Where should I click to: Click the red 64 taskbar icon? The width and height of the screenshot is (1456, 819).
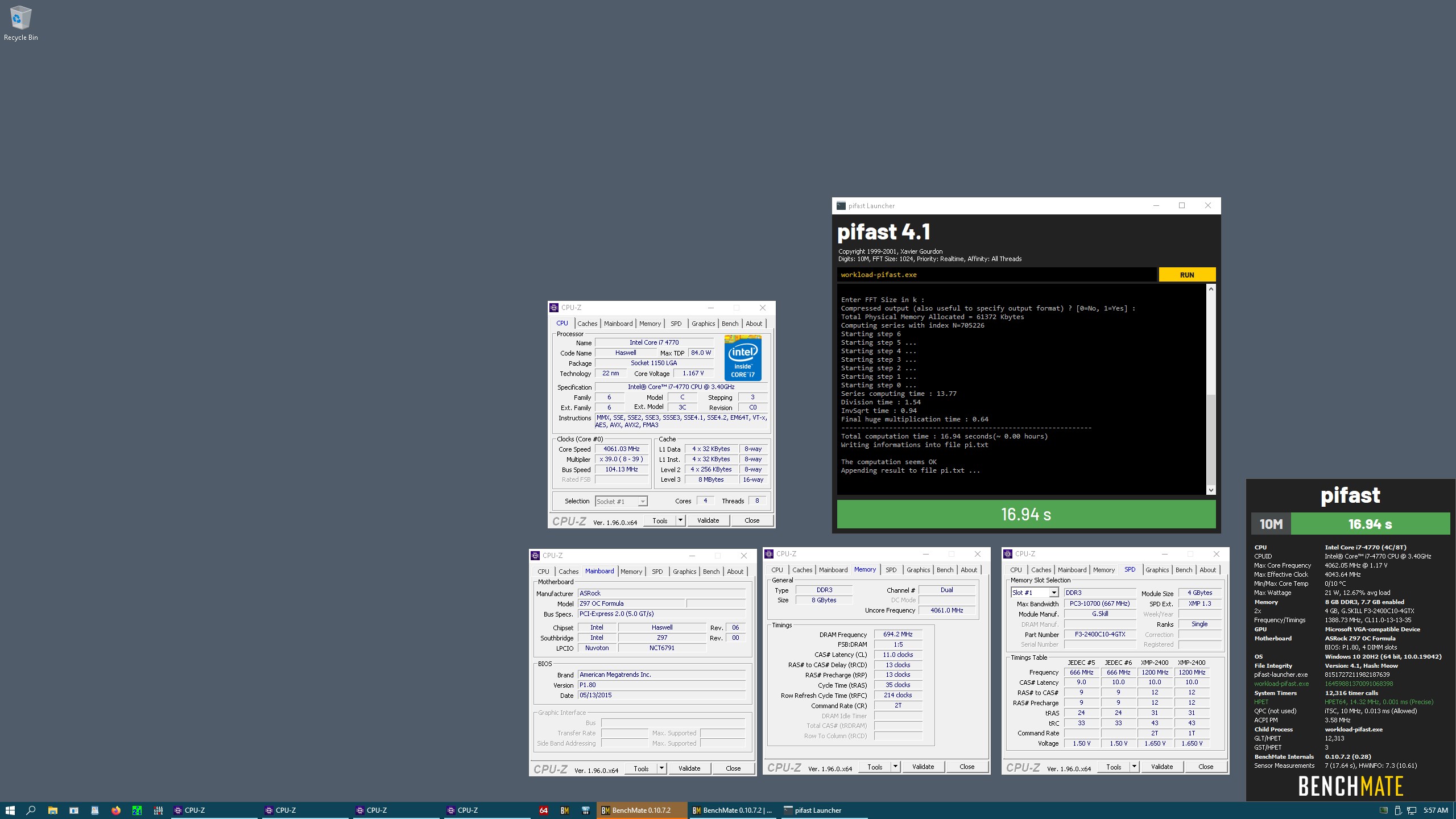click(x=543, y=810)
